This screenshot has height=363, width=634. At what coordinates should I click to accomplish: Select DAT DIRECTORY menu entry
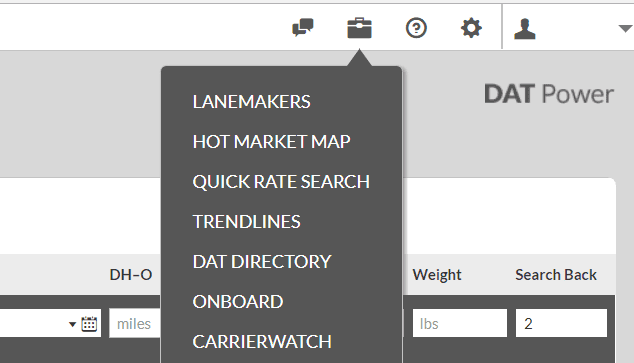point(262,262)
